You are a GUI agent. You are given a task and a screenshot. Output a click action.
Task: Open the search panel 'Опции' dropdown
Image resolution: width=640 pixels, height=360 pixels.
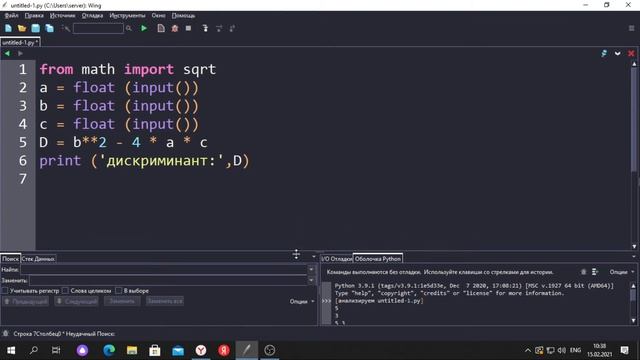tap(302, 301)
